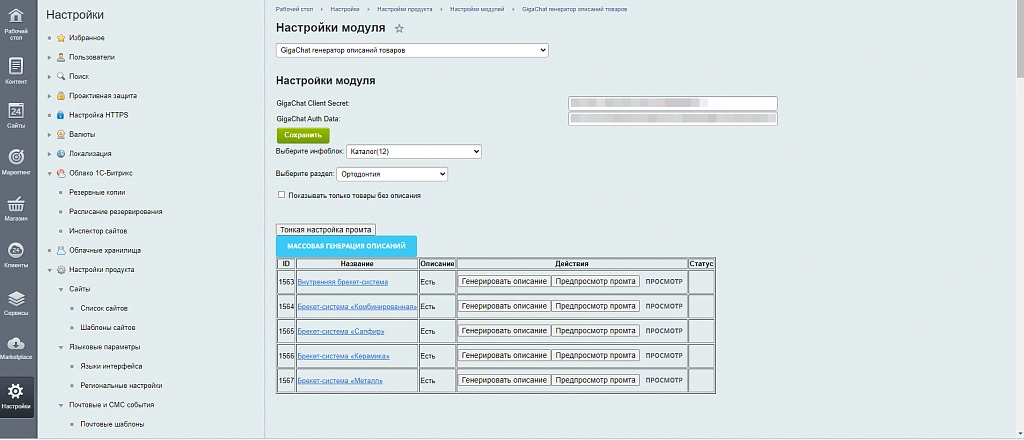The width and height of the screenshot is (1024, 440).
Task: Add page to favorites with star icon
Action: 400,28
